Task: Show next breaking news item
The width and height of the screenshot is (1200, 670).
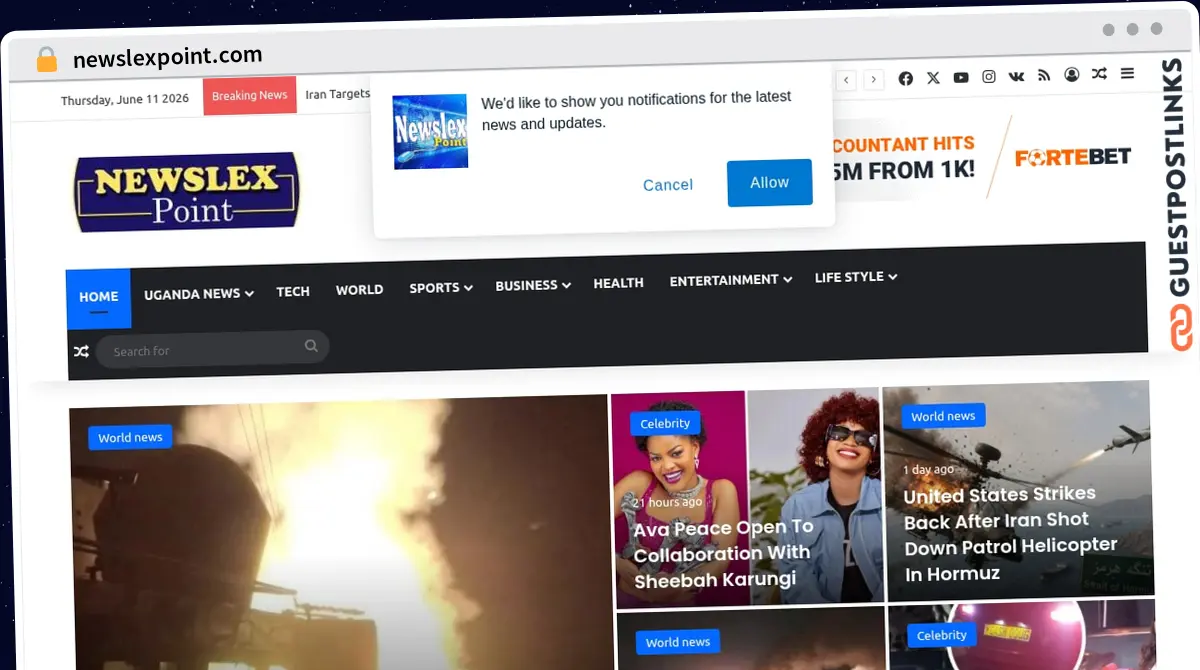Action: 874,80
